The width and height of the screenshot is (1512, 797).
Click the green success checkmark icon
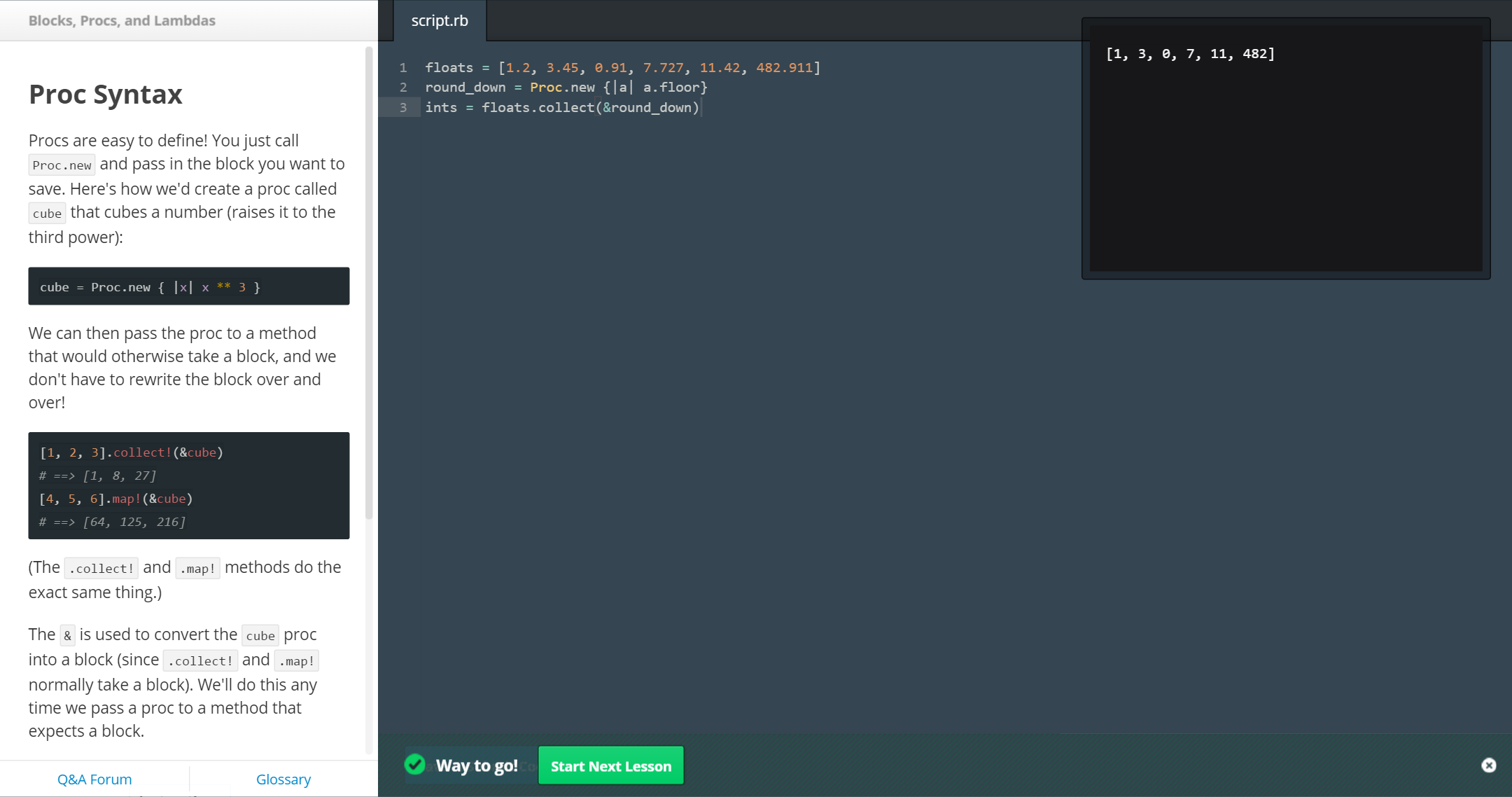click(x=415, y=765)
